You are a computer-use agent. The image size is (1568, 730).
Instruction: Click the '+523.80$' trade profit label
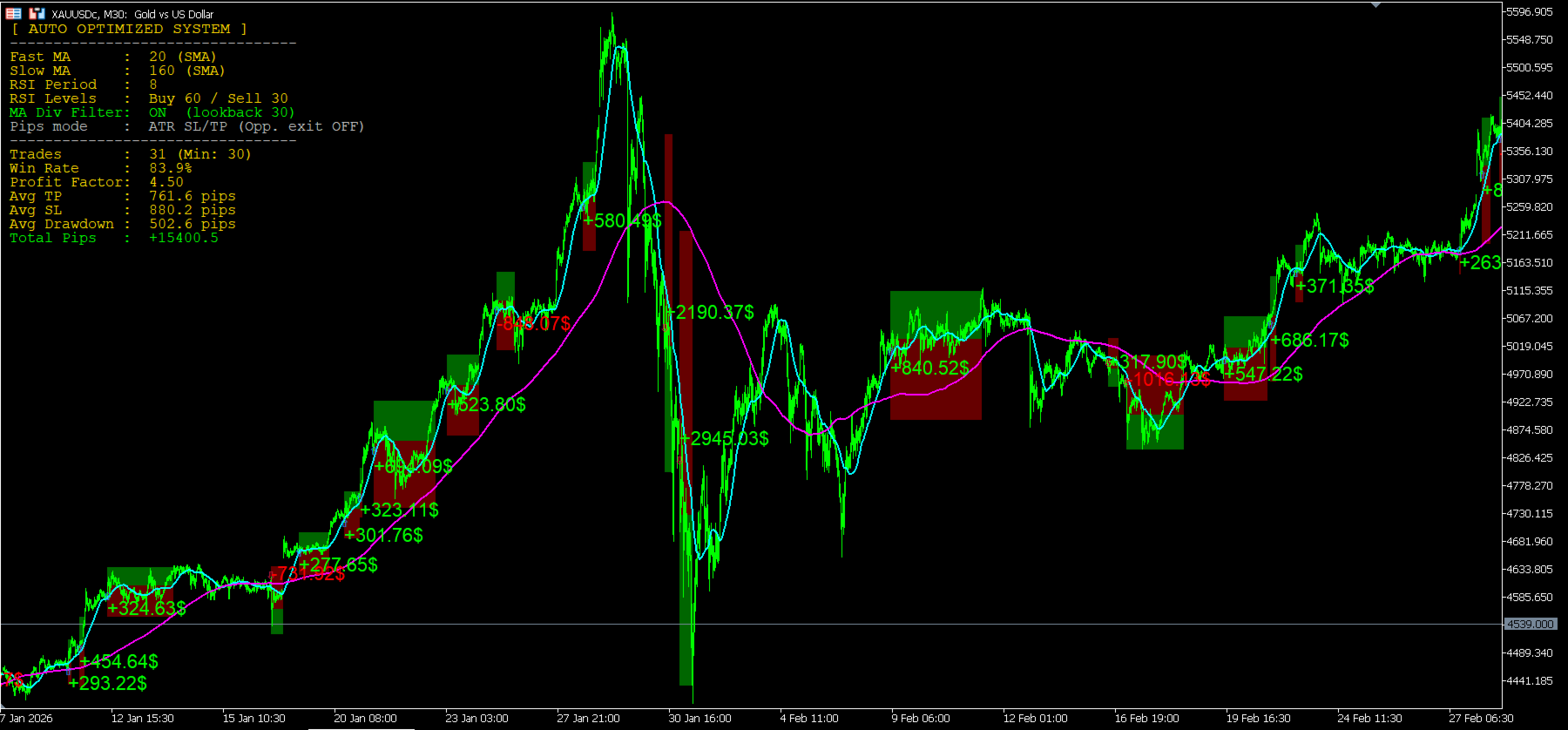pyautogui.click(x=487, y=404)
